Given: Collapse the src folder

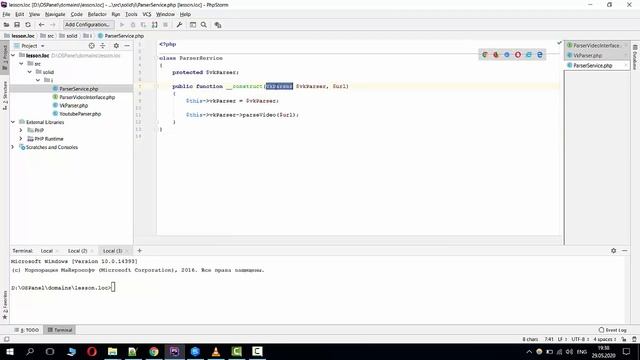Looking at the screenshot, I should 21,64.
